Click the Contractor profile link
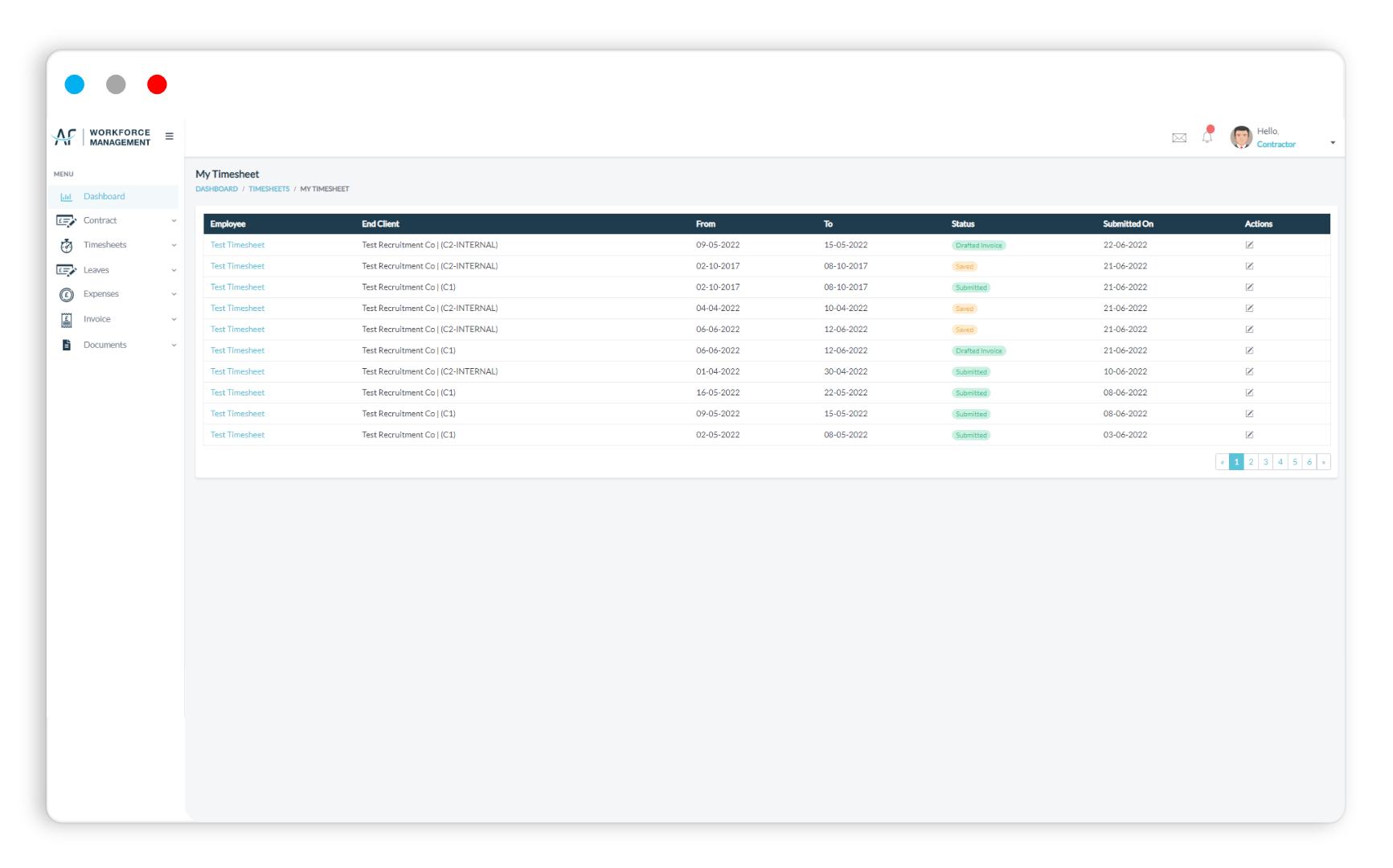 coord(1276,144)
